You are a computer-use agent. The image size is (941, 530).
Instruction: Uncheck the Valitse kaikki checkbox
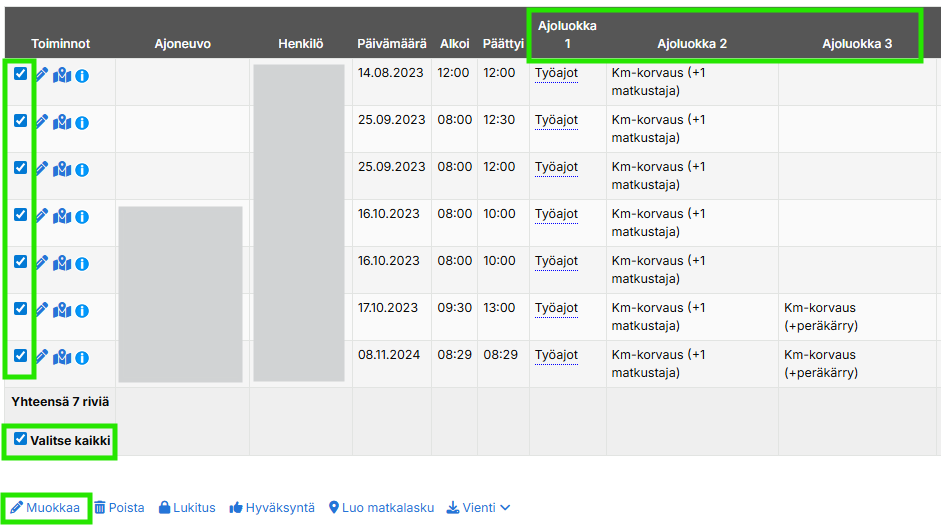[20, 439]
